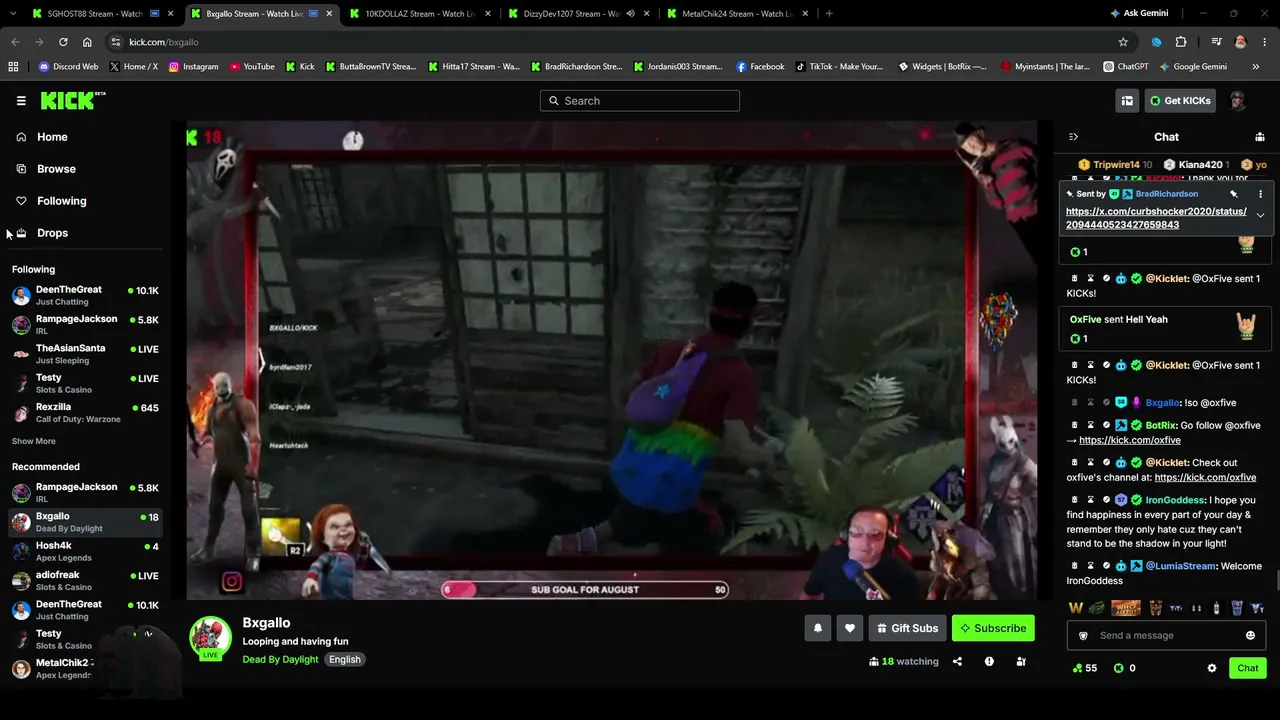Click the Instagram icon on stream overlay
This screenshot has height=720, width=1280.
(x=232, y=581)
